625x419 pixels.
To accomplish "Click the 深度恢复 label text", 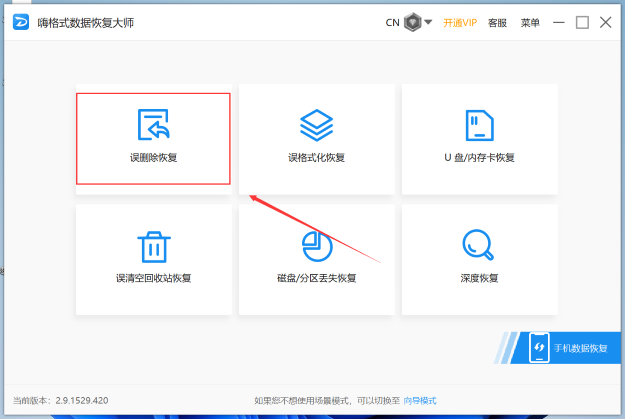I will [480, 278].
